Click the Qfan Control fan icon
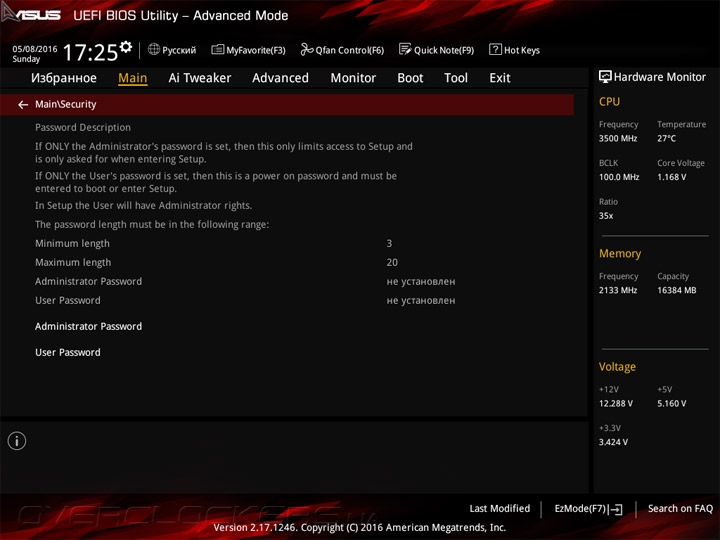This screenshot has width=720, height=540. tap(306, 49)
